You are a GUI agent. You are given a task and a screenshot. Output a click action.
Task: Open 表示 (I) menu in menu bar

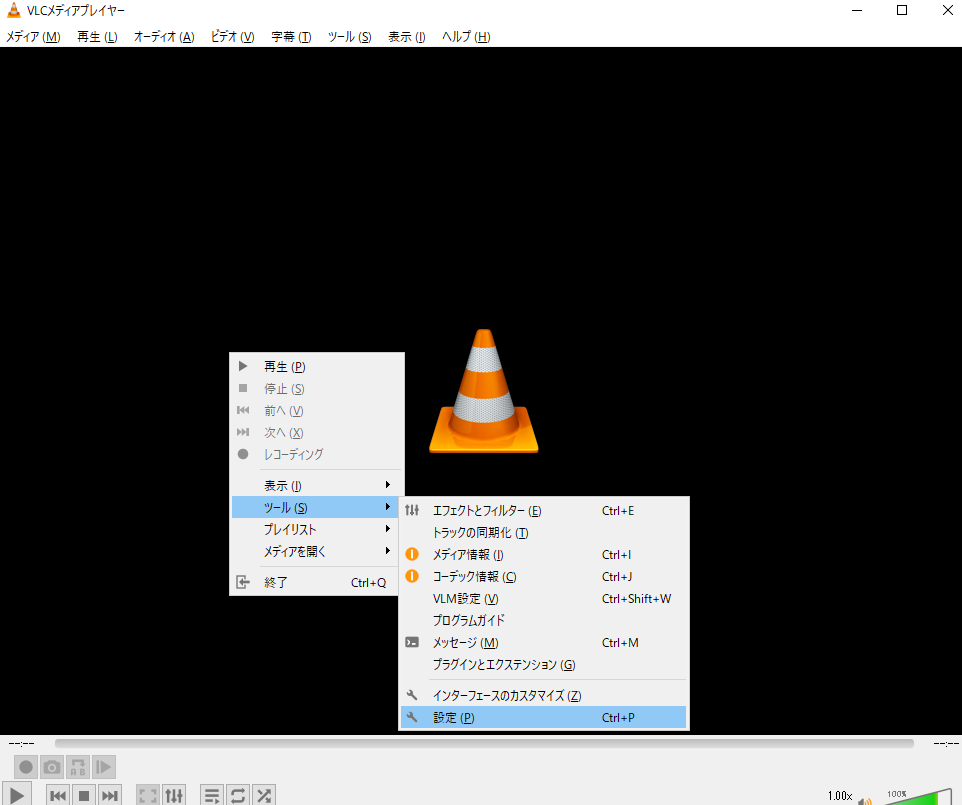407,37
